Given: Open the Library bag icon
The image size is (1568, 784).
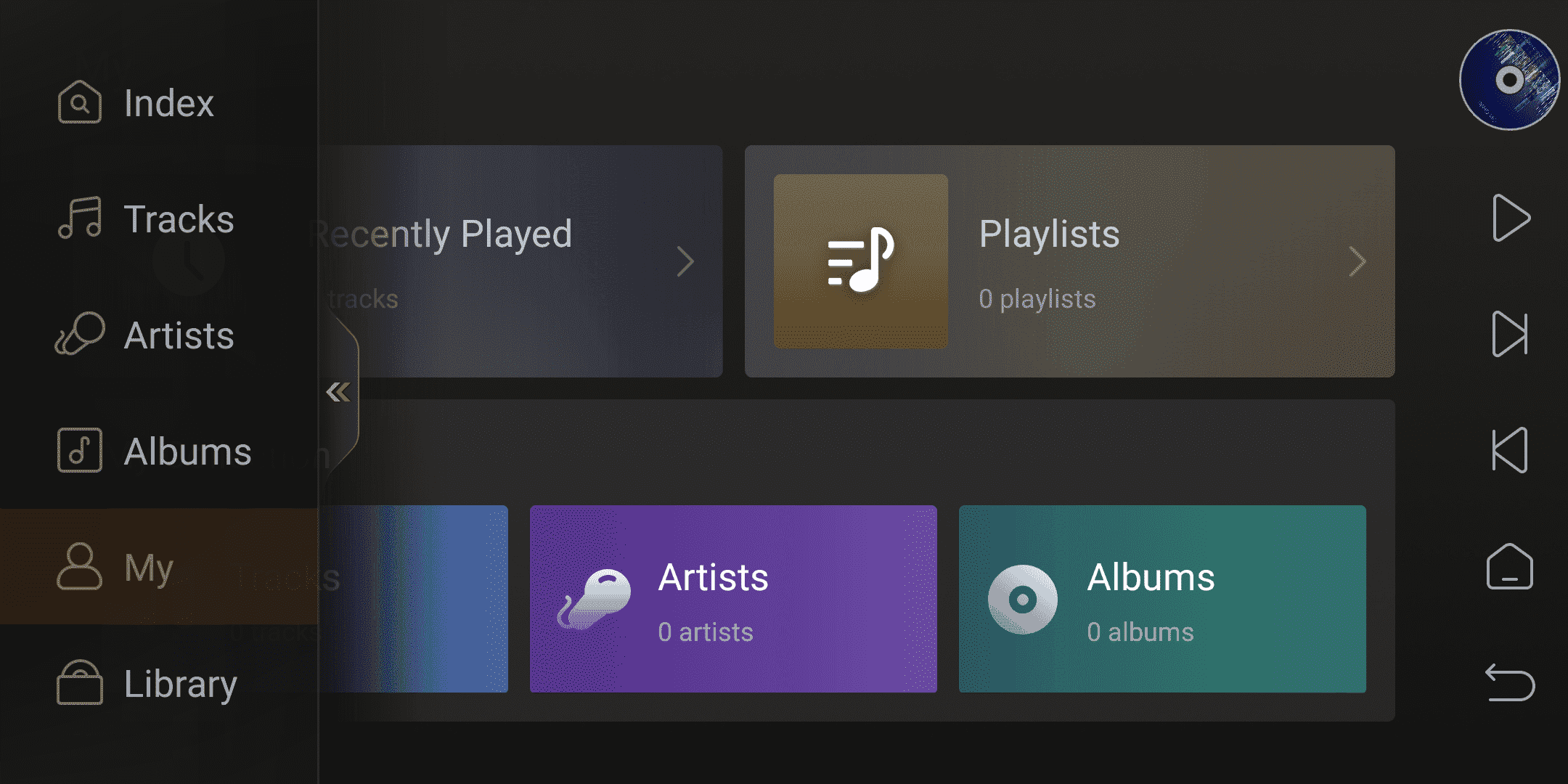Looking at the screenshot, I should coord(79,682).
